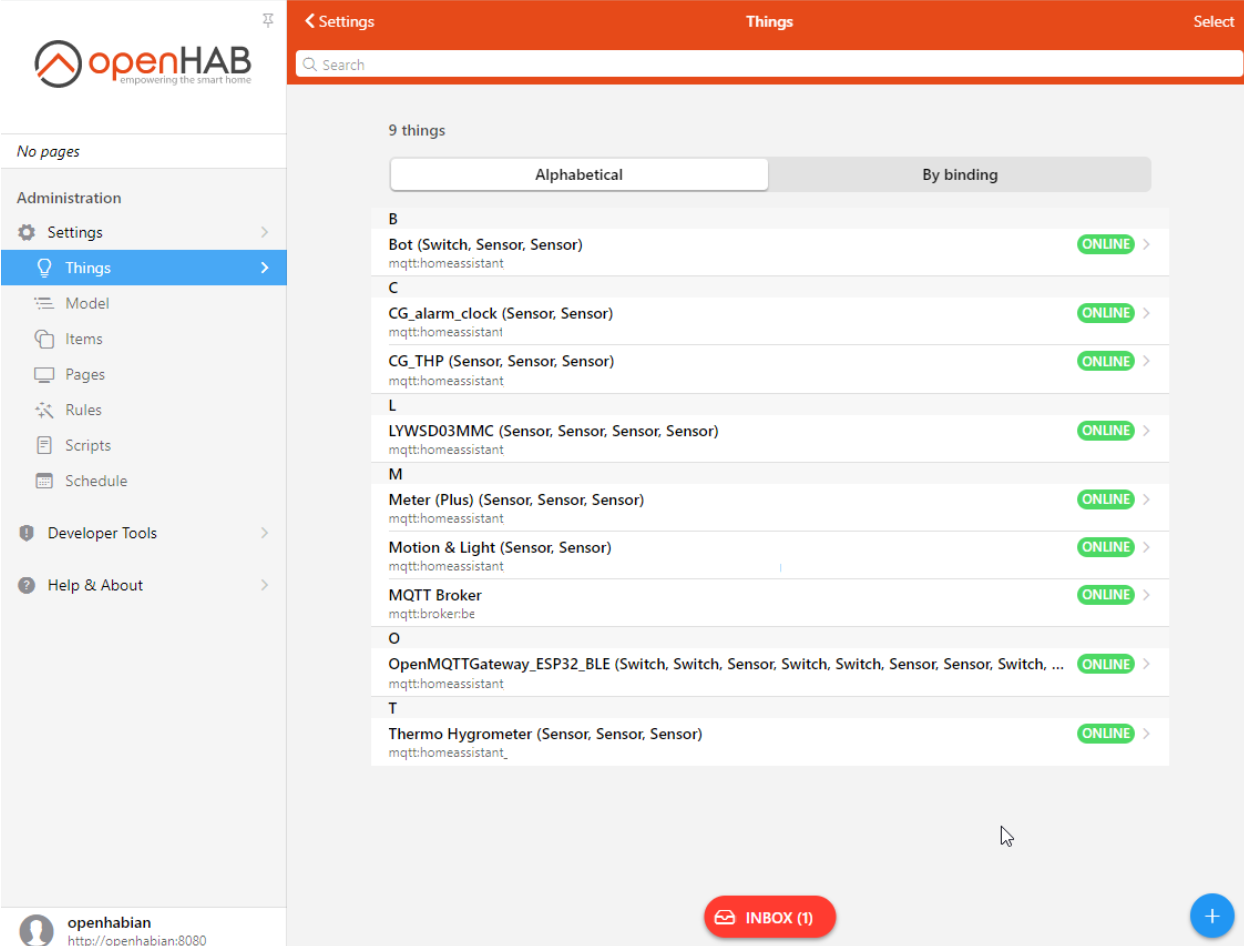This screenshot has width=1244, height=946.
Task: Add a new thing with the plus button
Action: (x=1212, y=915)
